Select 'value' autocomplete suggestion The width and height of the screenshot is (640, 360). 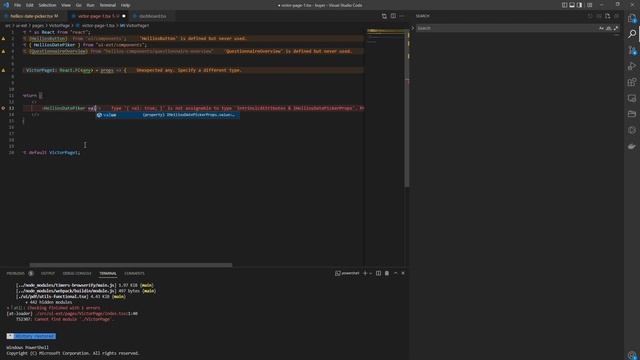[x=168, y=115]
